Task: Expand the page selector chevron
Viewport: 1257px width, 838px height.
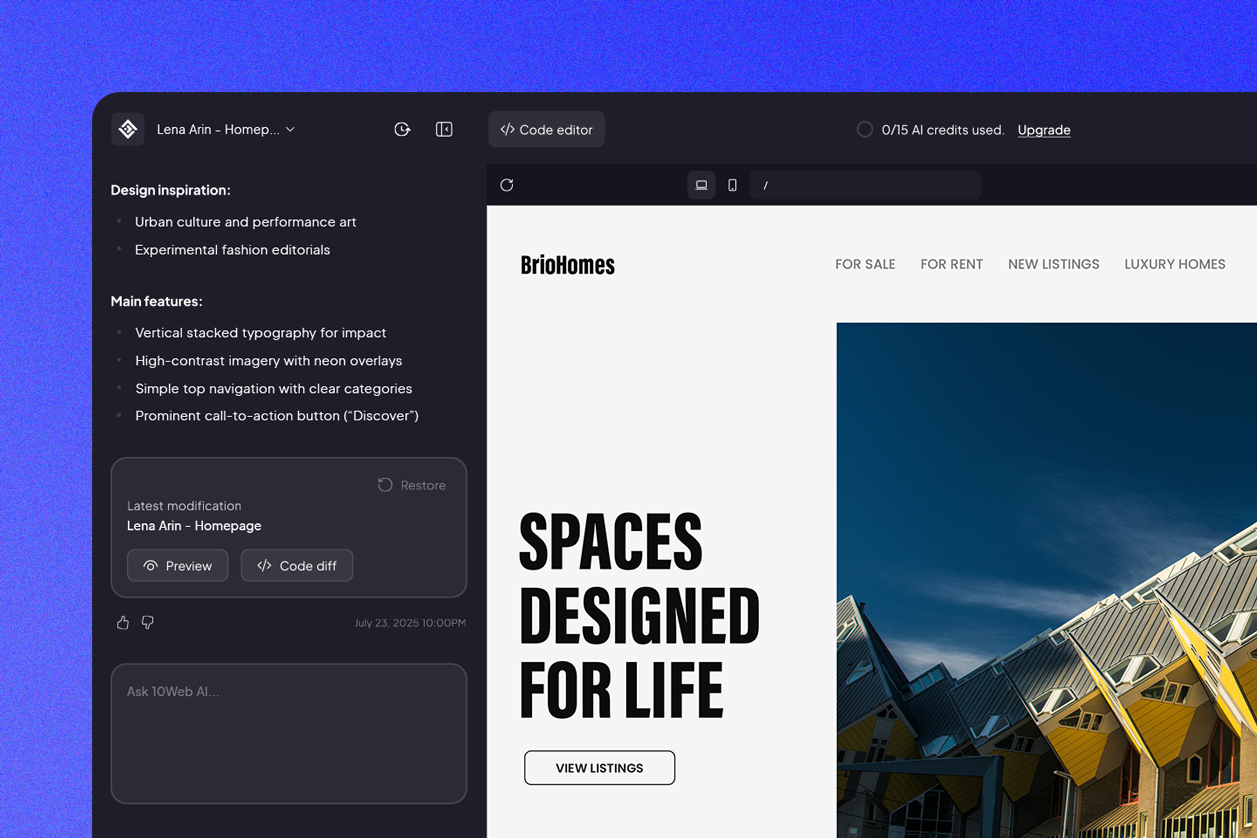Action: (289, 129)
